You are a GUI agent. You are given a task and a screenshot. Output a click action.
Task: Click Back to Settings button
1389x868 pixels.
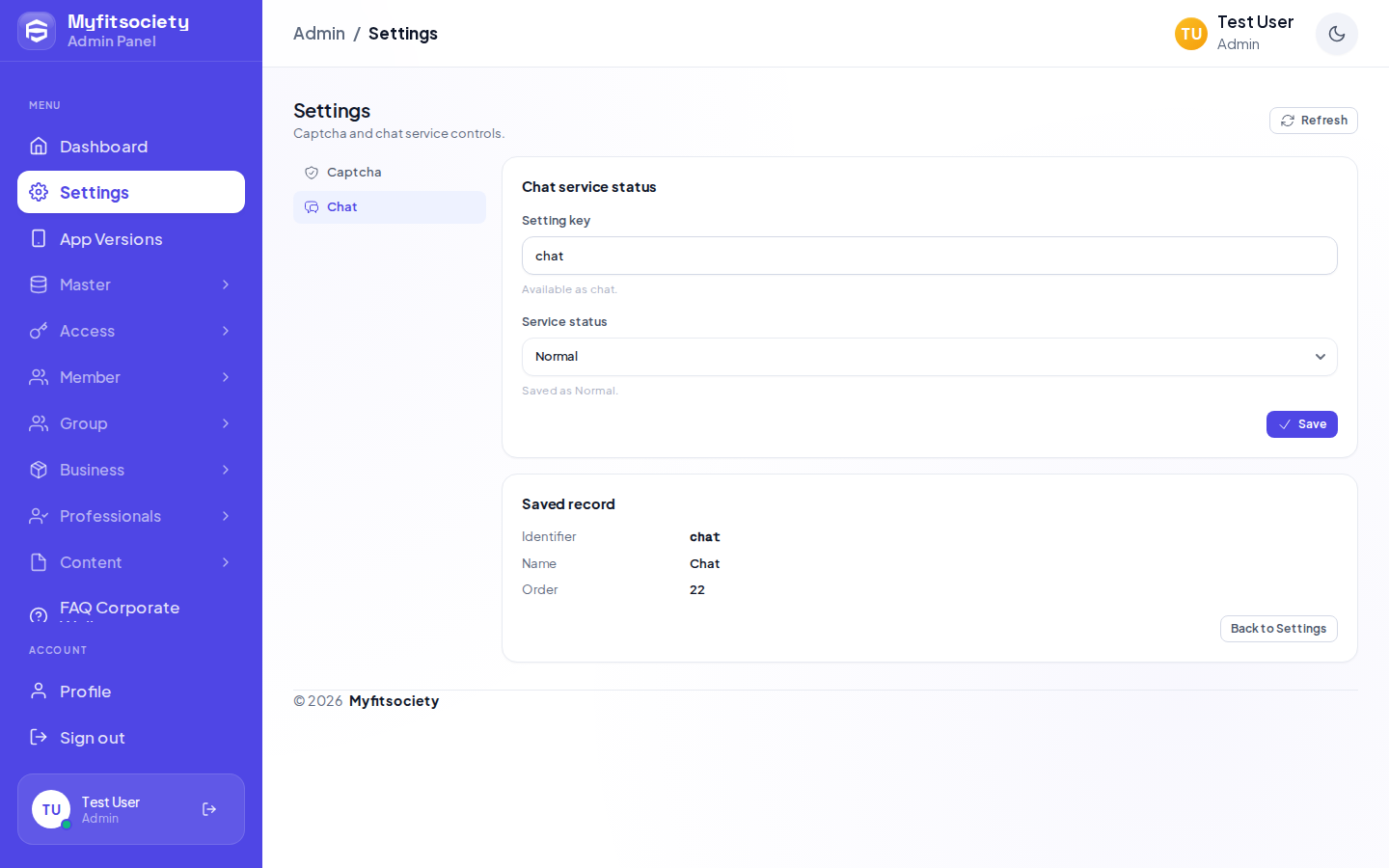coord(1278,629)
